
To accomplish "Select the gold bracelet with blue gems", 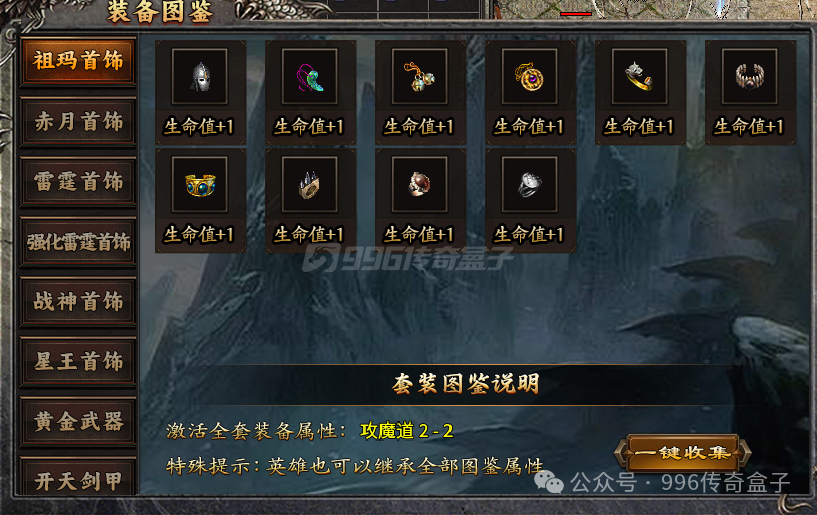I will click(x=200, y=185).
